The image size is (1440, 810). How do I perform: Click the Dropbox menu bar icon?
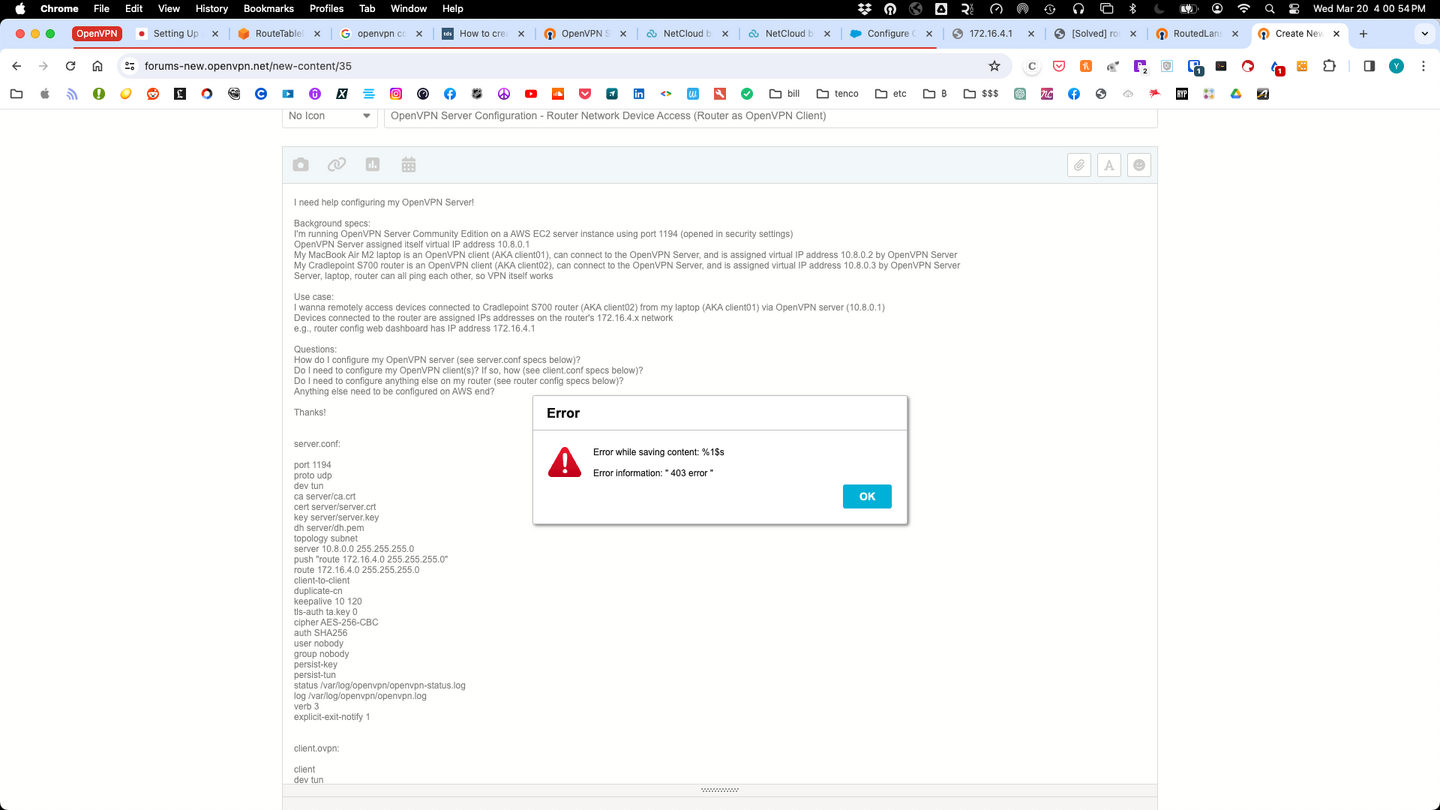coord(864,8)
